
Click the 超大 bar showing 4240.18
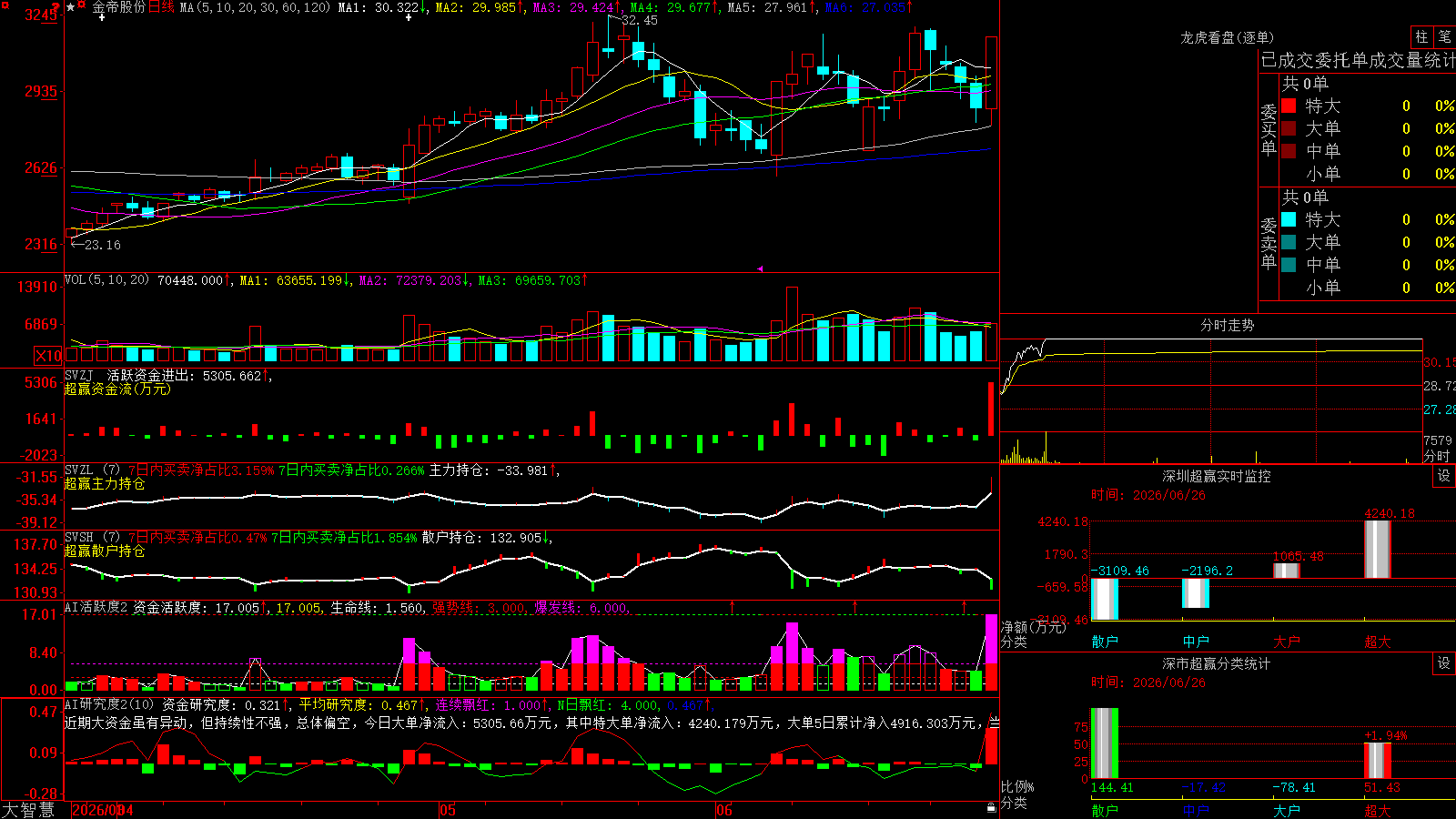1378,549
